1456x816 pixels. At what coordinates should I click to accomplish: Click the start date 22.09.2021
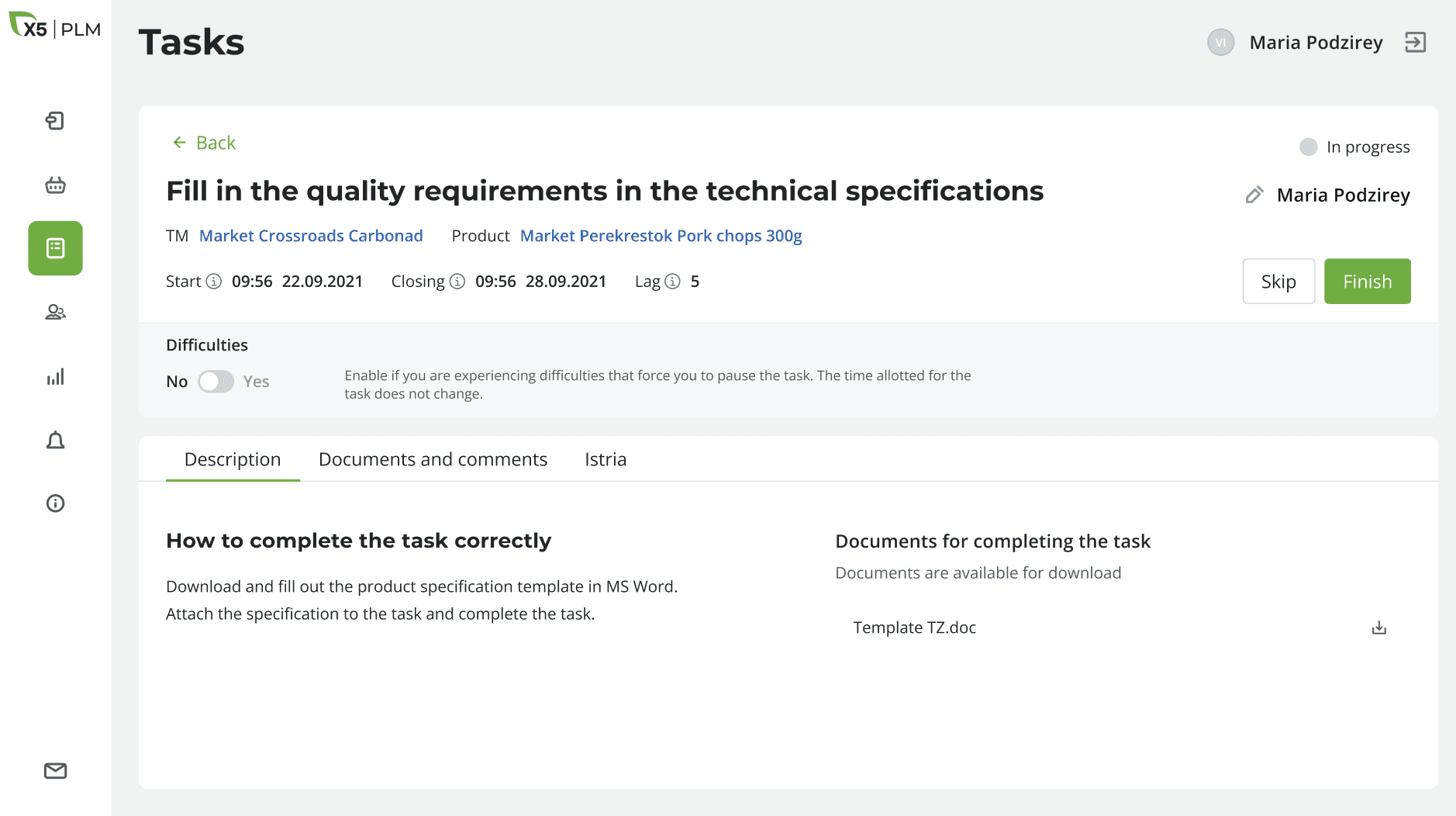tap(323, 282)
